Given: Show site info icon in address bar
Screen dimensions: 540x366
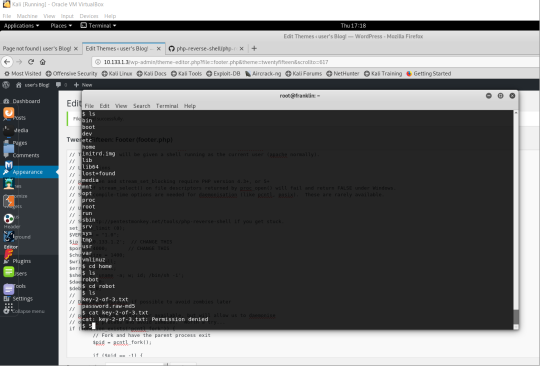Looking at the screenshot, I should (x=98, y=62).
